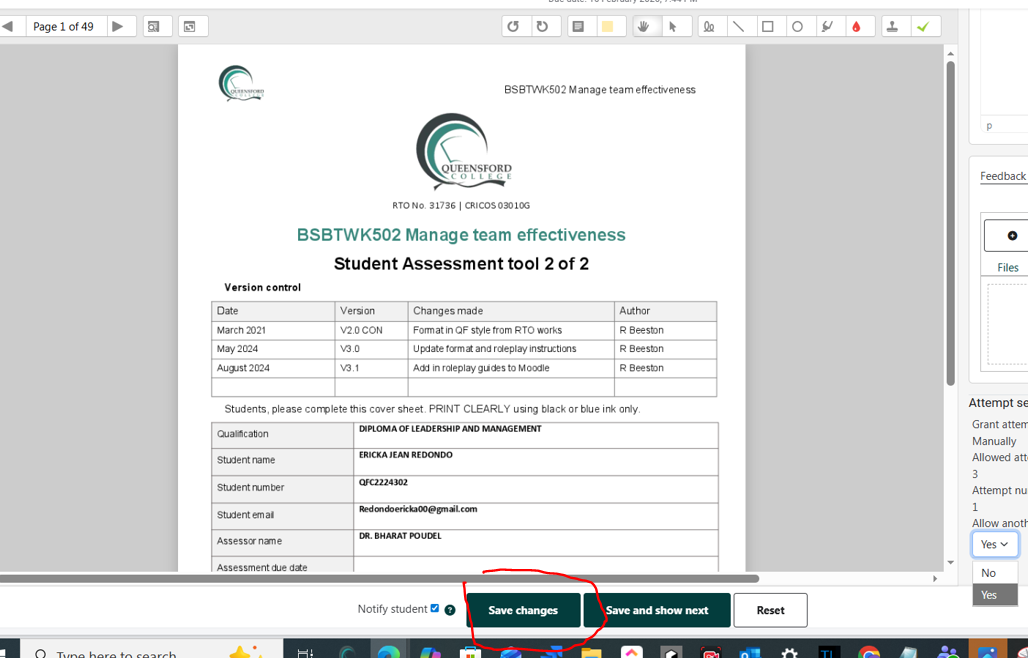The image size is (1028, 658).
Task: Select the add comment tool
Action: coord(578,26)
